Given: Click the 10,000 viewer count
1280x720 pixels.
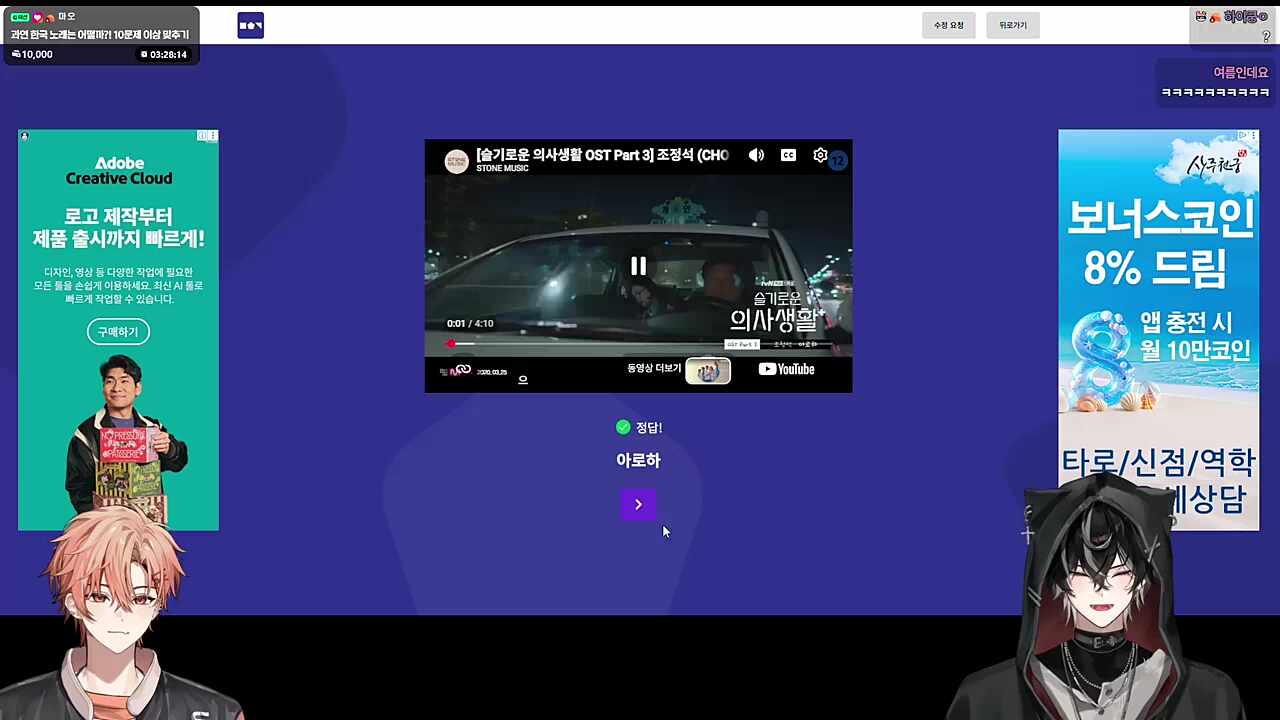Looking at the screenshot, I should [32, 54].
